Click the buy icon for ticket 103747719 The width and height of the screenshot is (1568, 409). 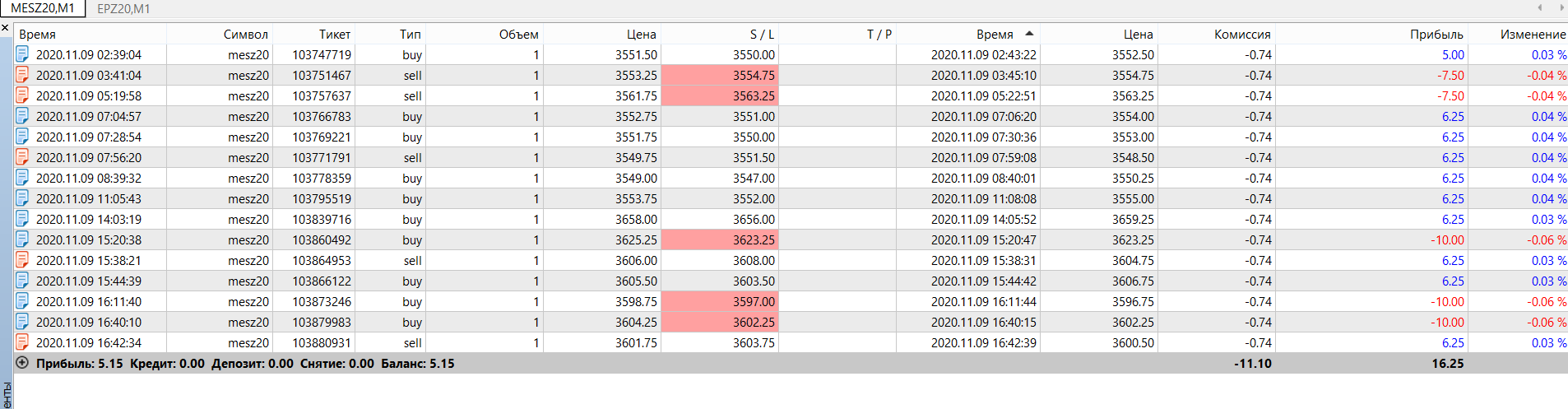[x=22, y=54]
